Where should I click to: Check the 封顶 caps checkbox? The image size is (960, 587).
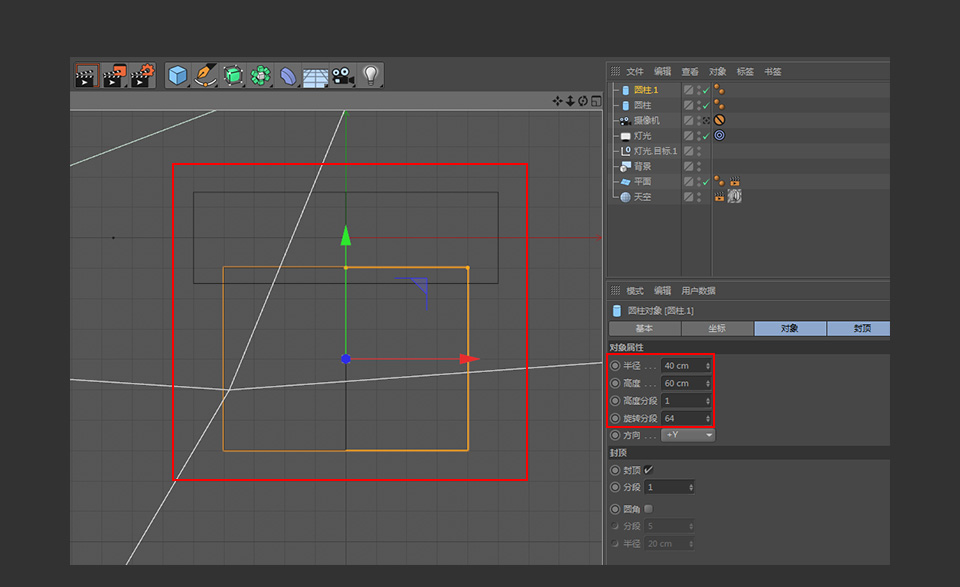pyautogui.click(x=648, y=470)
